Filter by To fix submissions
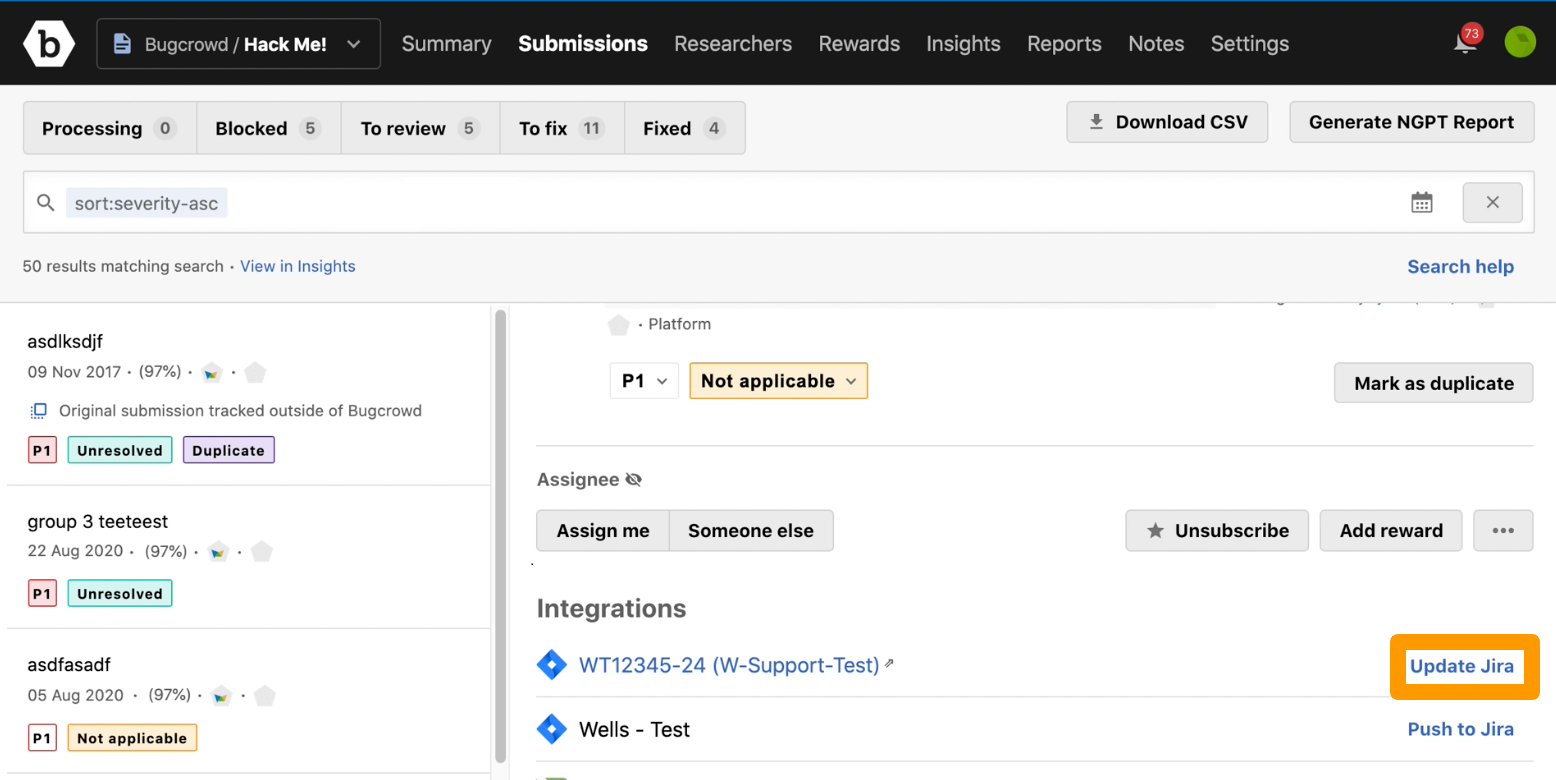Screen dimensions: 1556x780 [x=562, y=128]
